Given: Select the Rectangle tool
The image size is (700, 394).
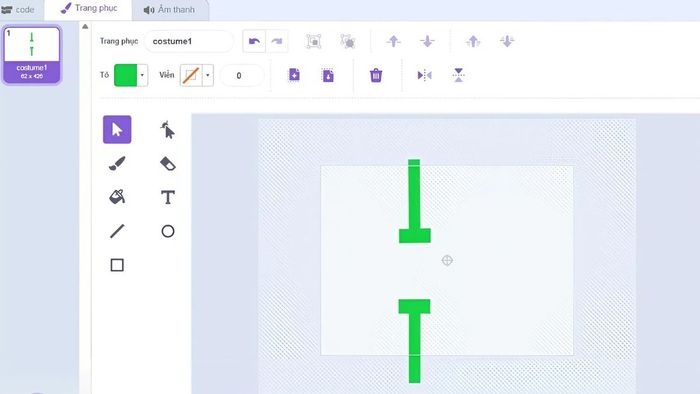Looking at the screenshot, I should (117, 265).
